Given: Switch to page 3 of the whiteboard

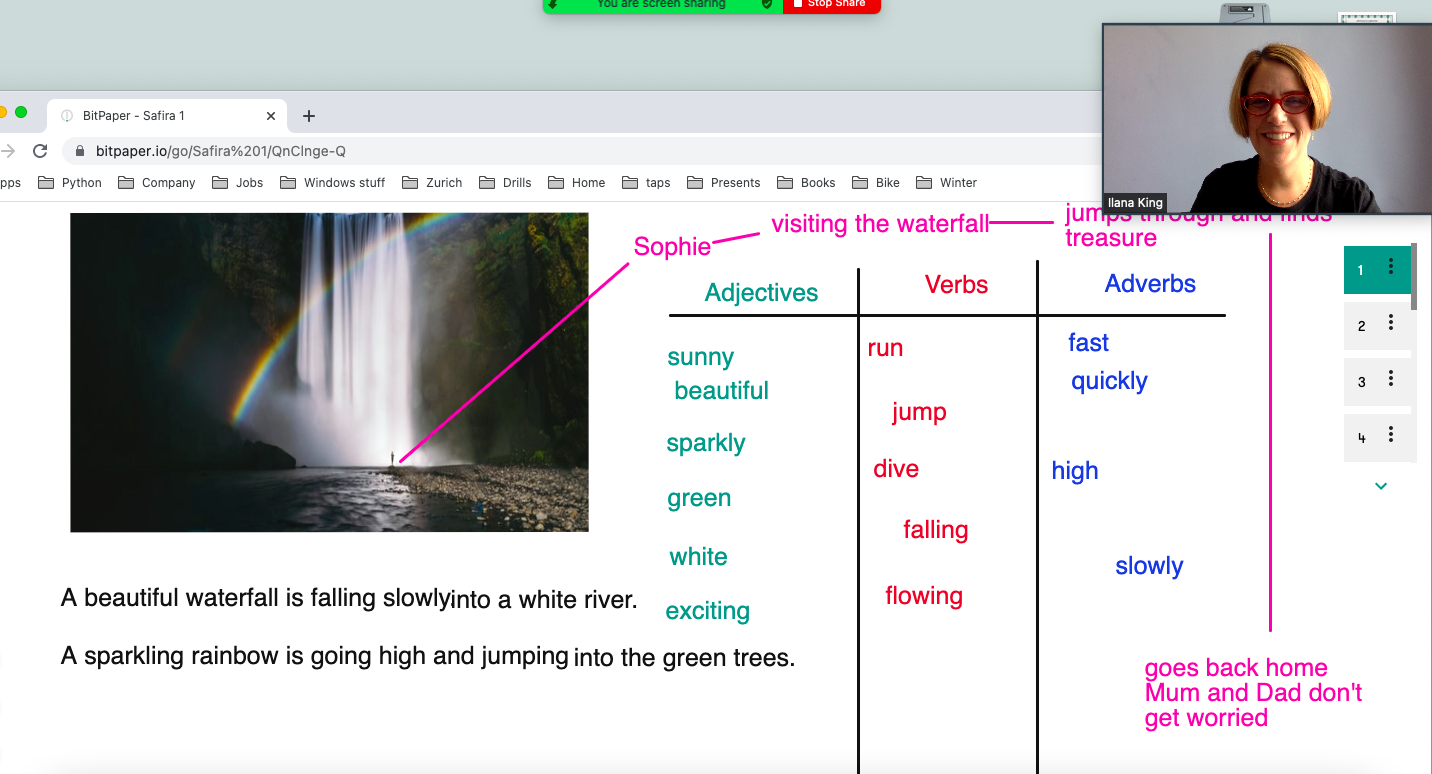Looking at the screenshot, I should tap(1362, 382).
